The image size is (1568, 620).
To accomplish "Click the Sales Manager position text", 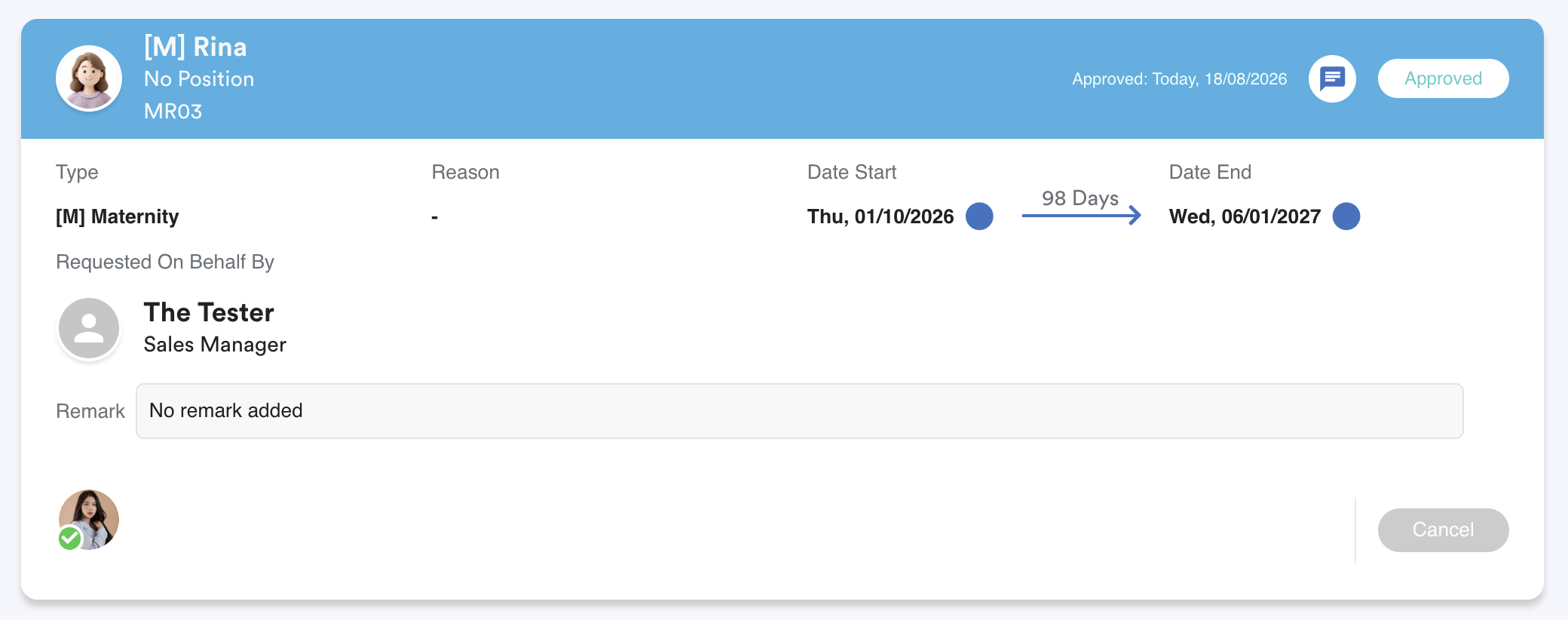I will click(x=215, y=345).
